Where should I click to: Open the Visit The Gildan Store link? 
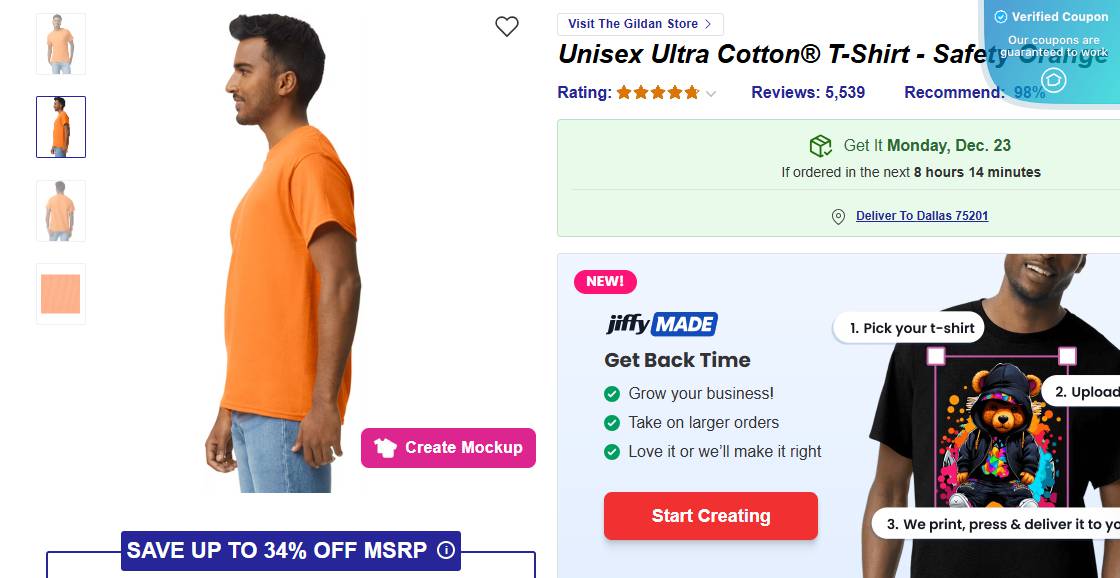pos(640,24)
